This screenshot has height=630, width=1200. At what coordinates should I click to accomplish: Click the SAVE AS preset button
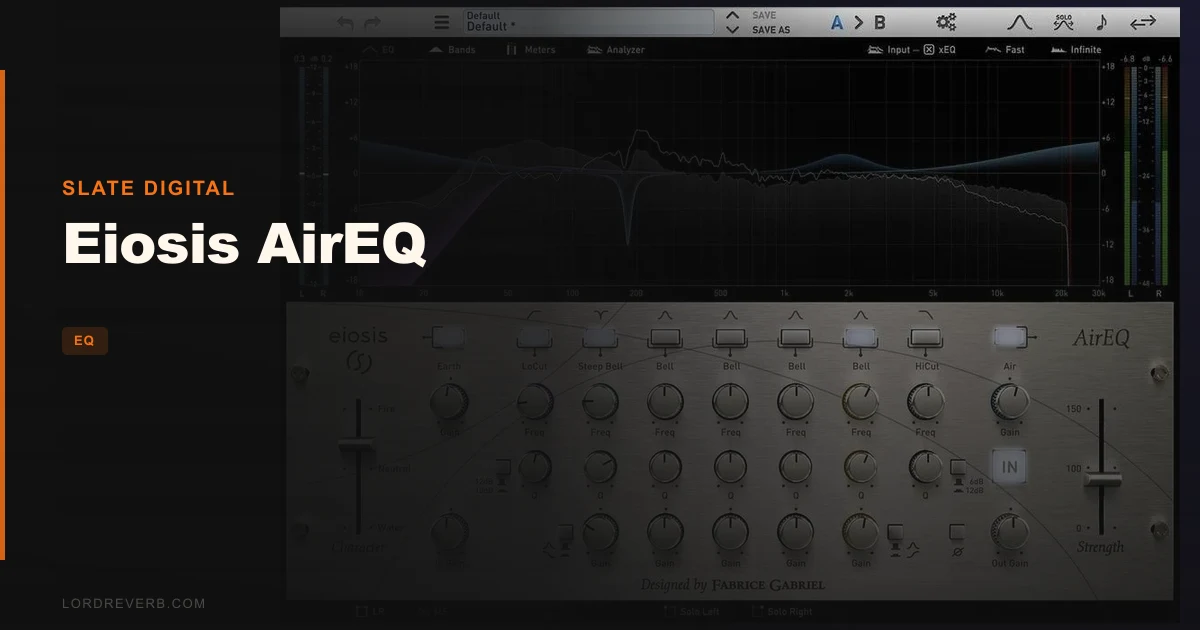771,30
